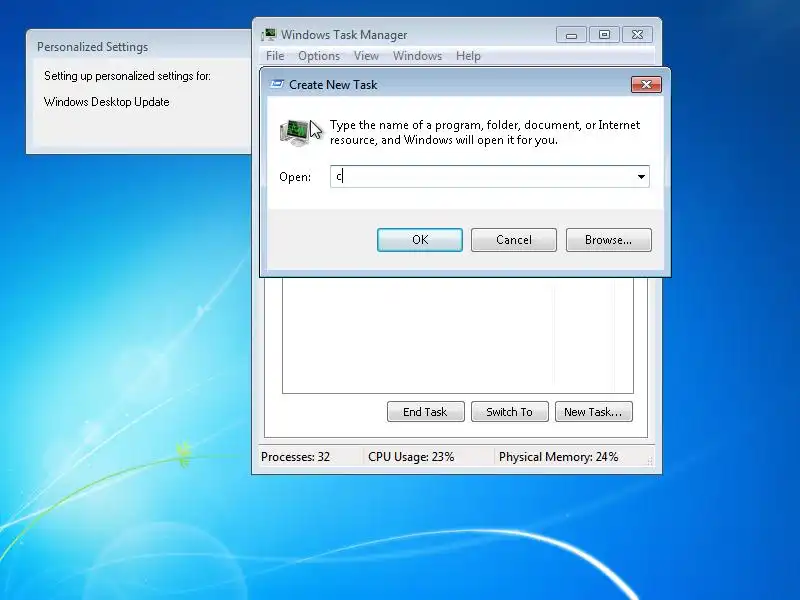Click the Create New Task title icon
This screenshot has height=600, width=800.
point(277,84)
